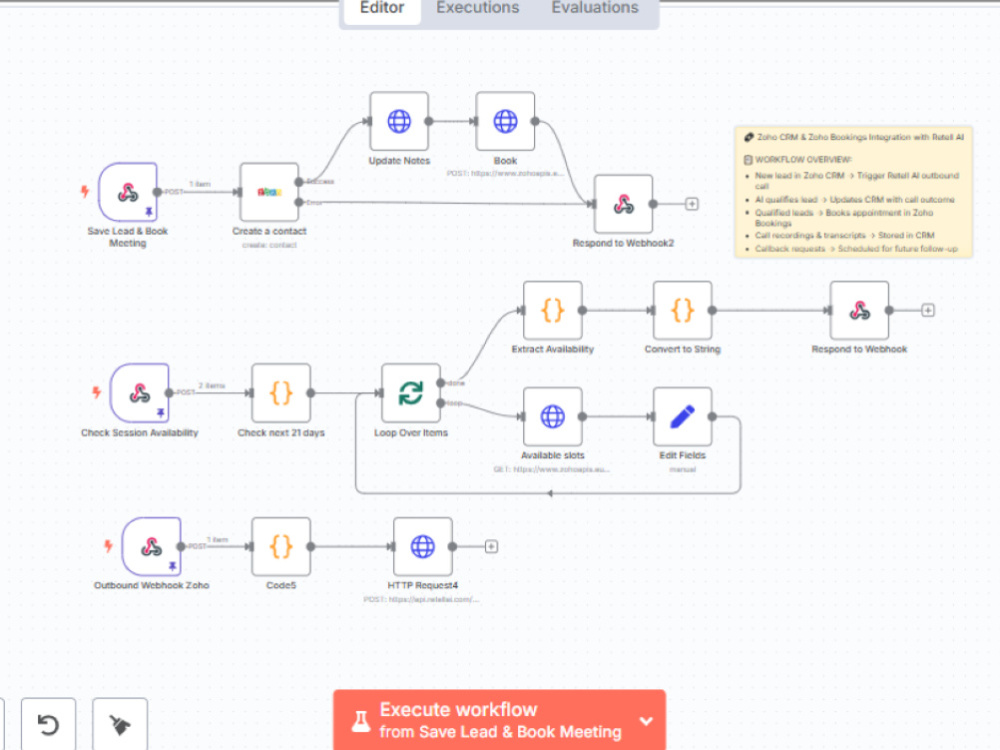
Task: Open the Extract Availability code node
Action: tap(552, 311)
